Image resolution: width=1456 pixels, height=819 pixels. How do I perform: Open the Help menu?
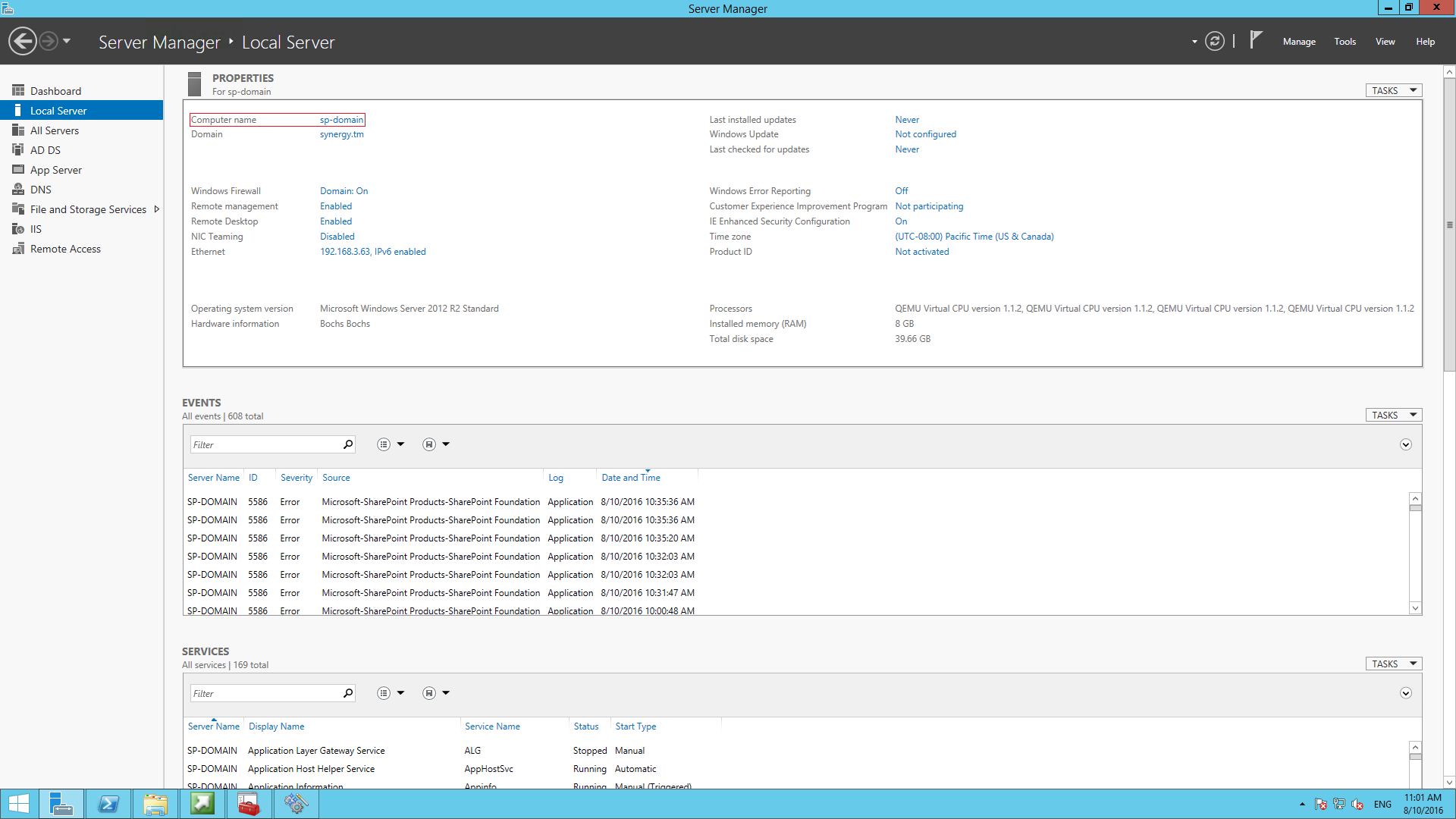[x=1426, y=42]
